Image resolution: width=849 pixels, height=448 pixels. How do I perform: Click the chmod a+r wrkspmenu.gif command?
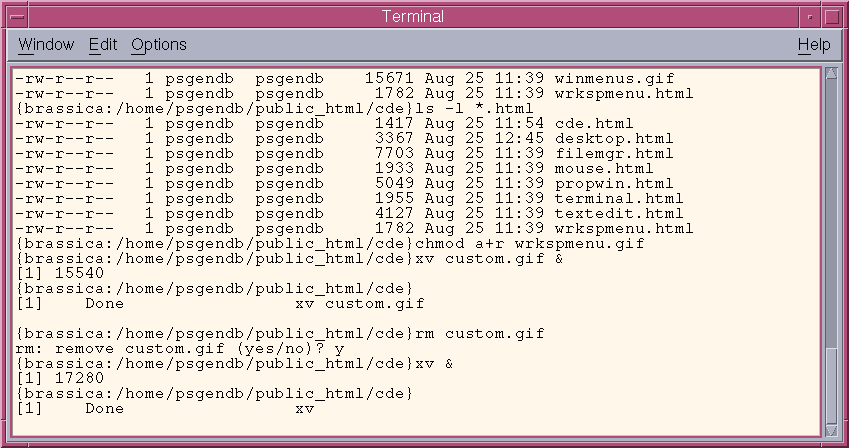click(x=530, y=243)
